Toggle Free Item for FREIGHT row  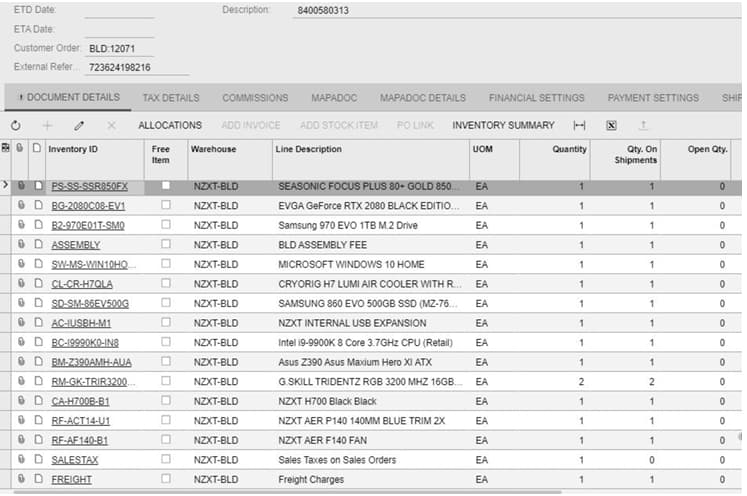point(166,478)
